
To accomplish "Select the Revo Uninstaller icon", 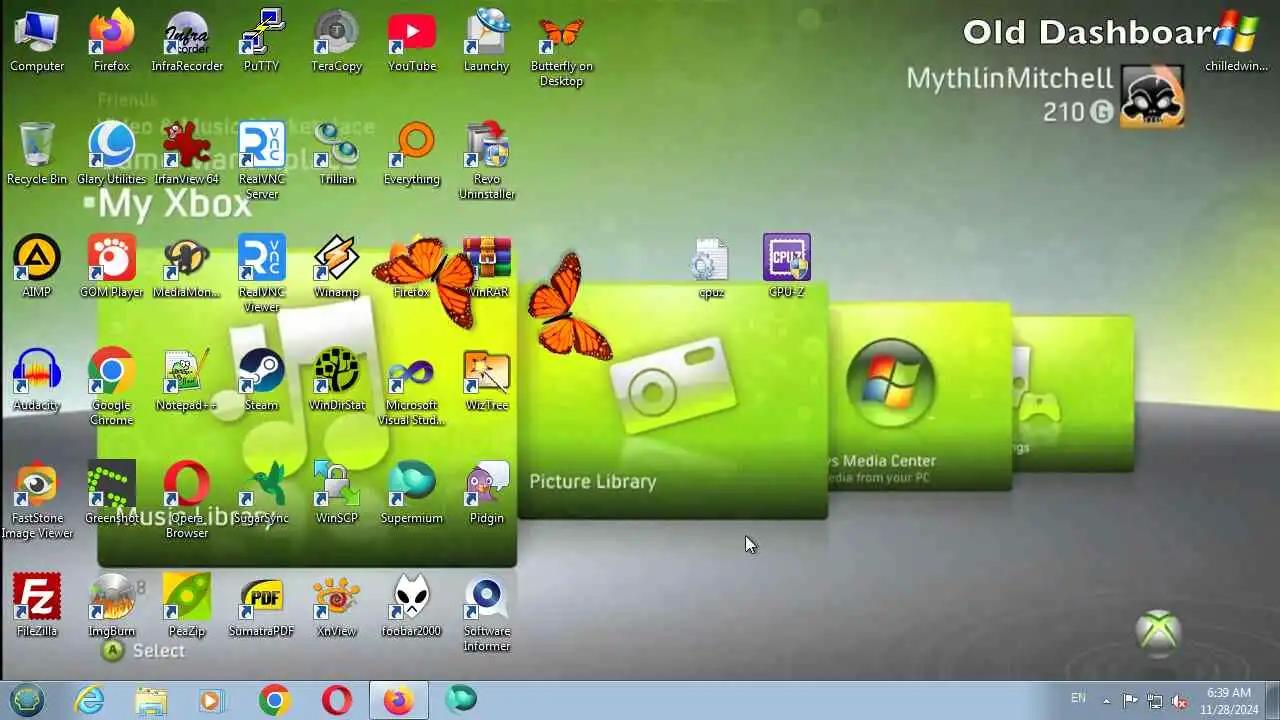I will [x=487, y=161].
